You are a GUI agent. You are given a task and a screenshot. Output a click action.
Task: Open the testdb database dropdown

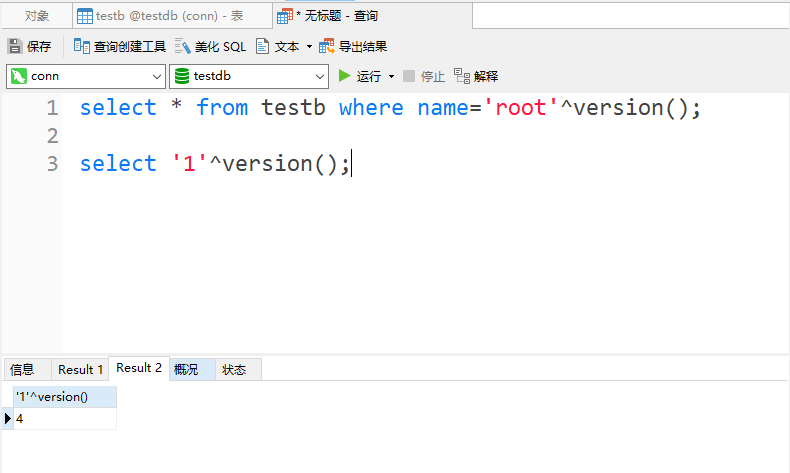[x=320, y=76]
